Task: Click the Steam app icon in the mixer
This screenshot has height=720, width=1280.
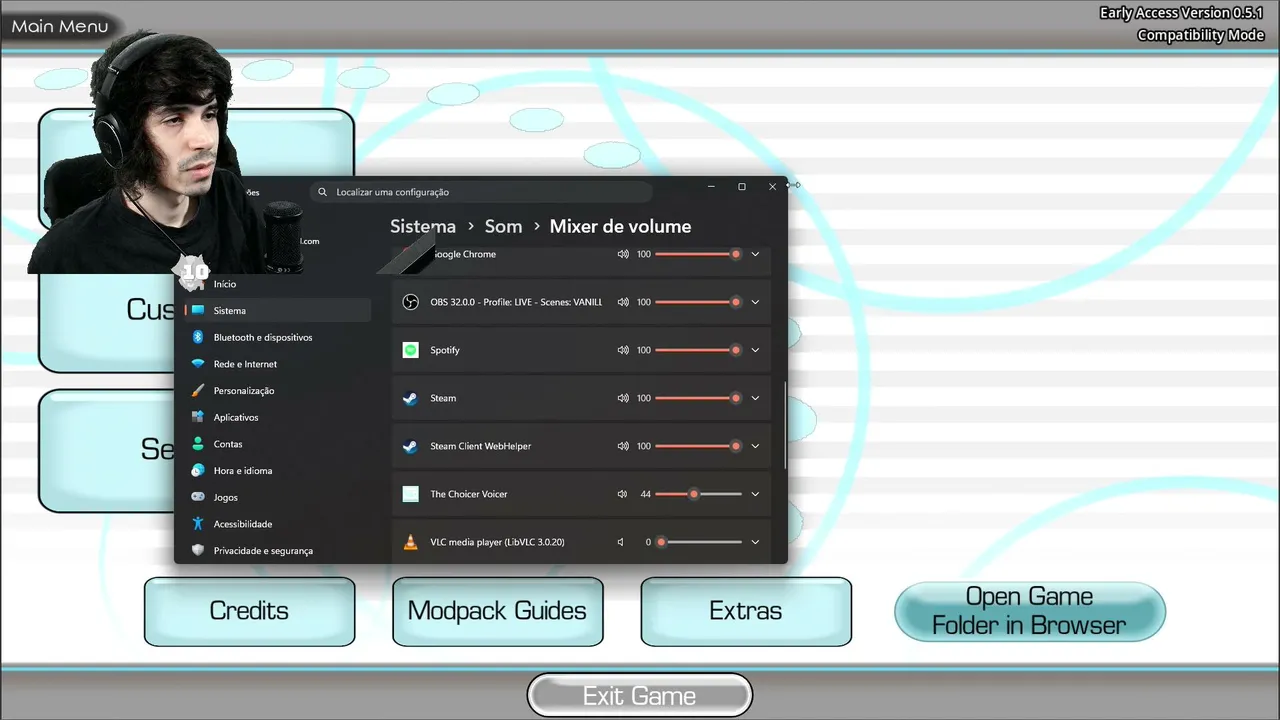Action: click(410, 398)
